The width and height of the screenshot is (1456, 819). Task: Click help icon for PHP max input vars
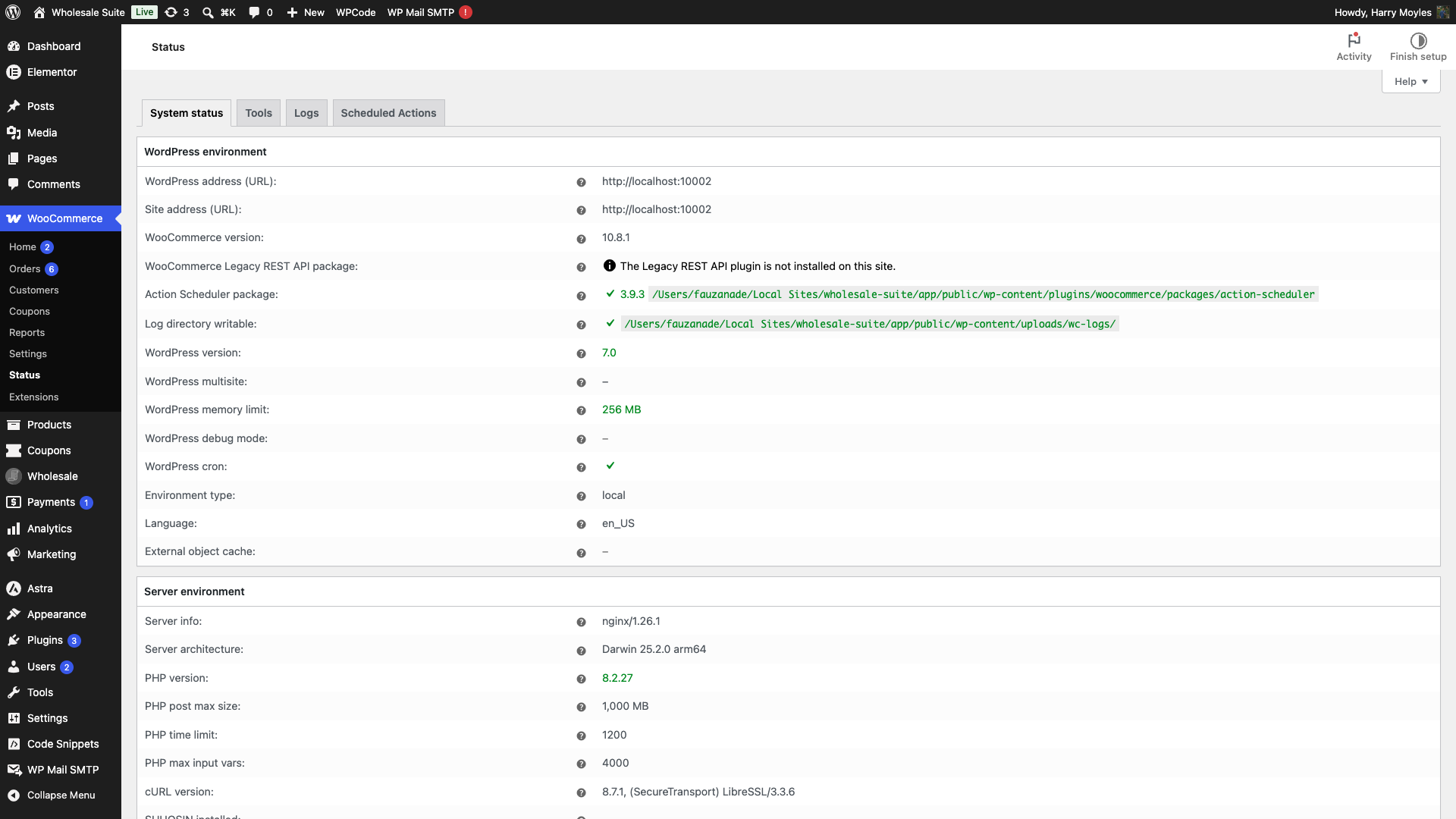[581, 764]
